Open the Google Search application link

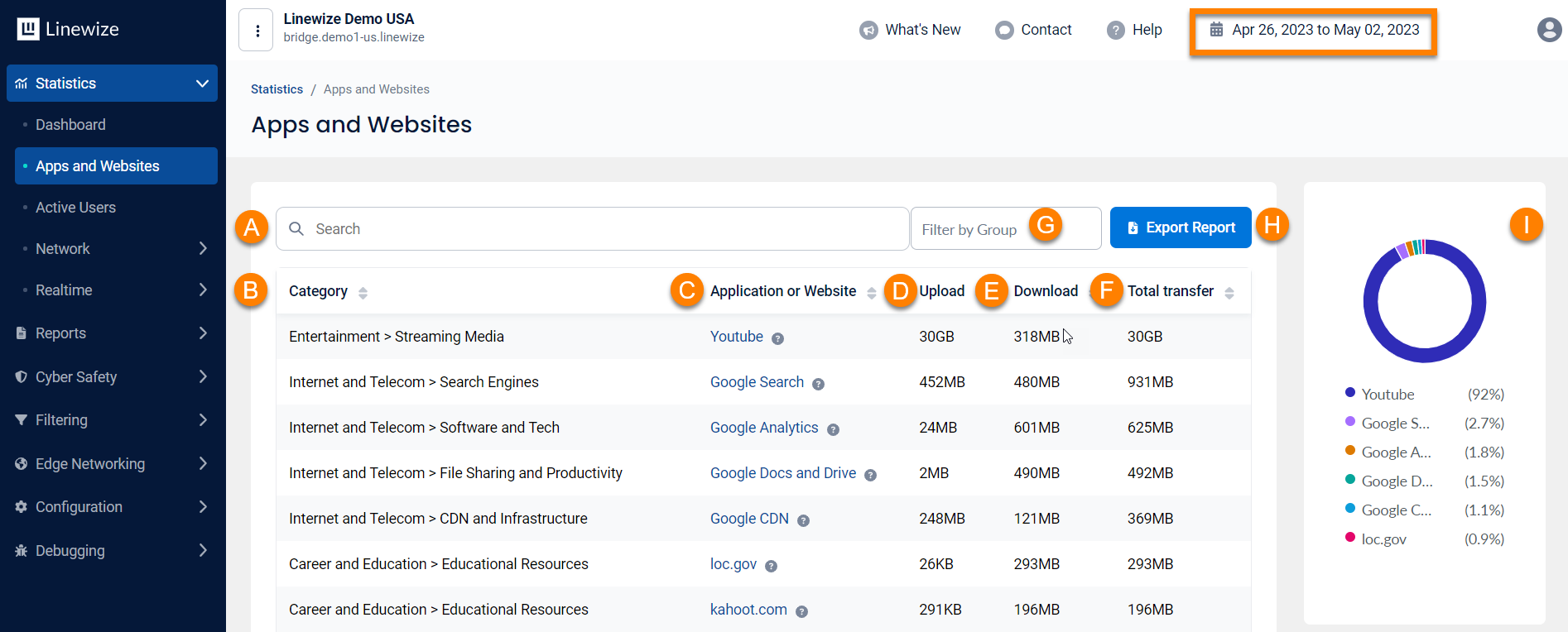(757, 382)
